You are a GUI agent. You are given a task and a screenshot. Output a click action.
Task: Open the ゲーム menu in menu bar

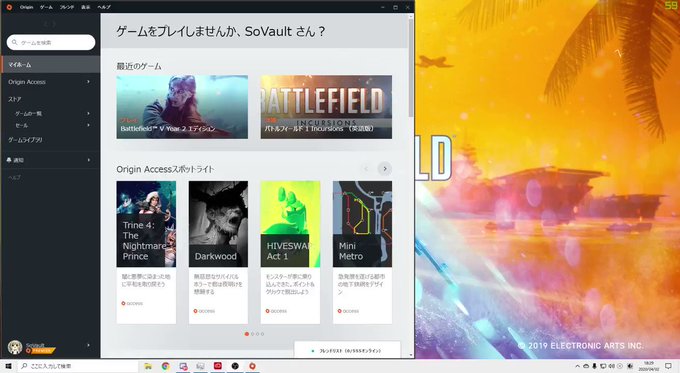click(46, 7)
